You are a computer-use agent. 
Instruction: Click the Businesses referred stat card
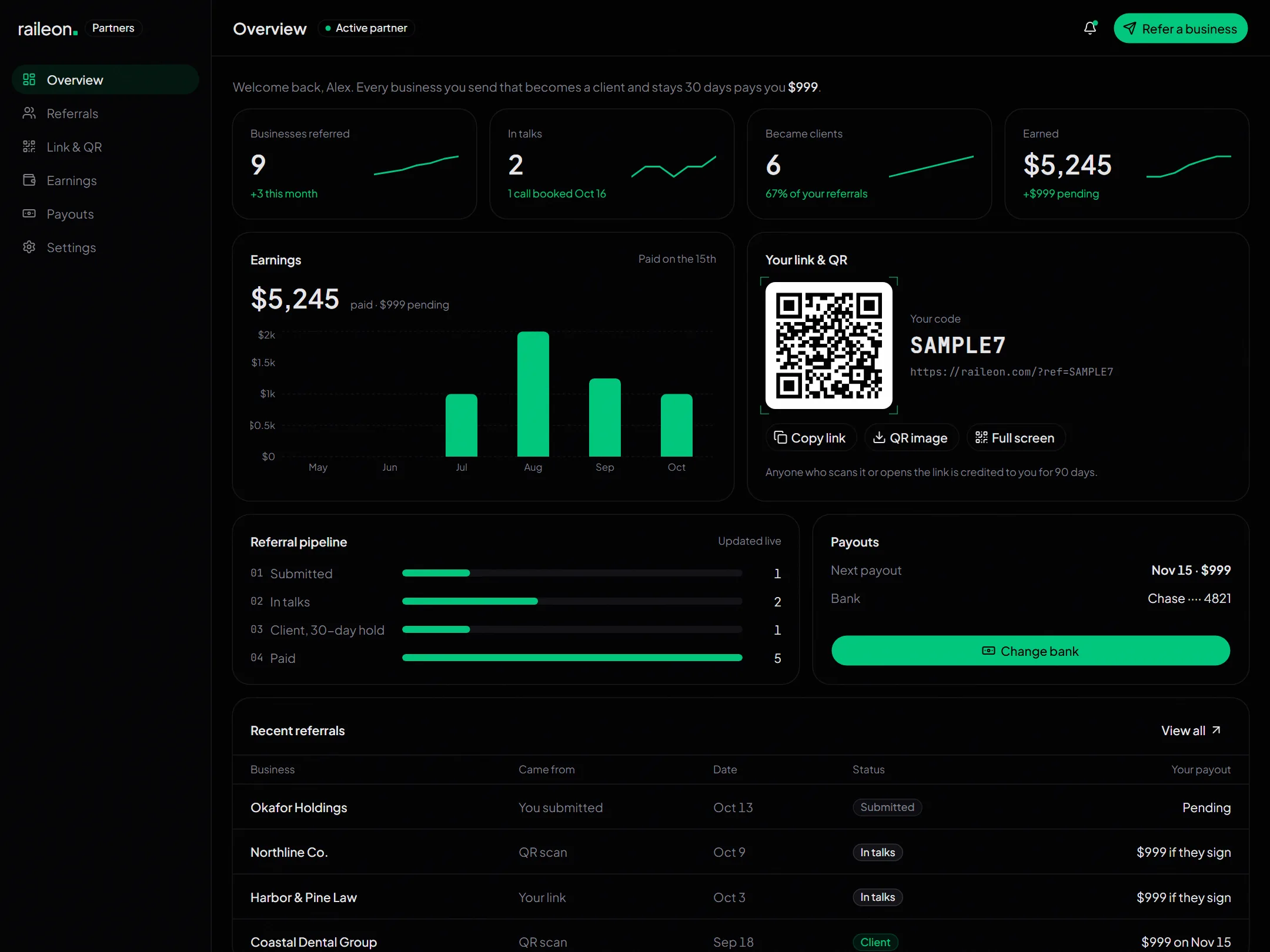tap(354, 163)
